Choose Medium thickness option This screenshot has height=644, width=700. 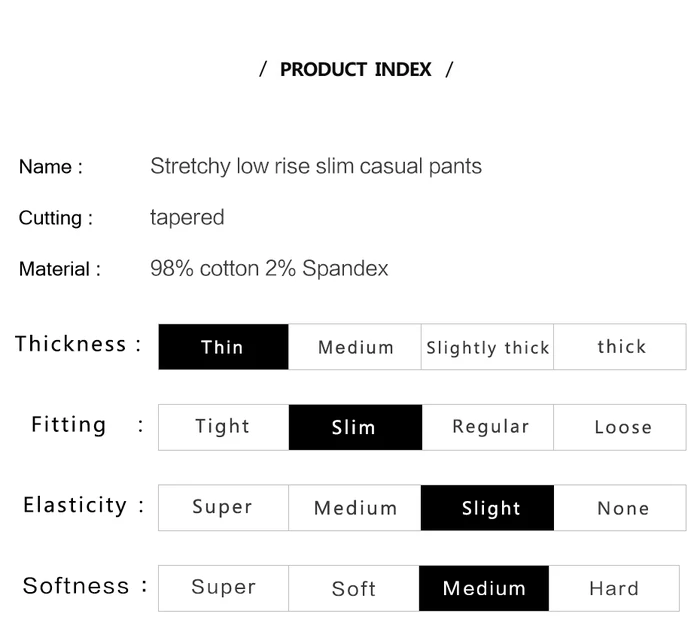point(355,347)
